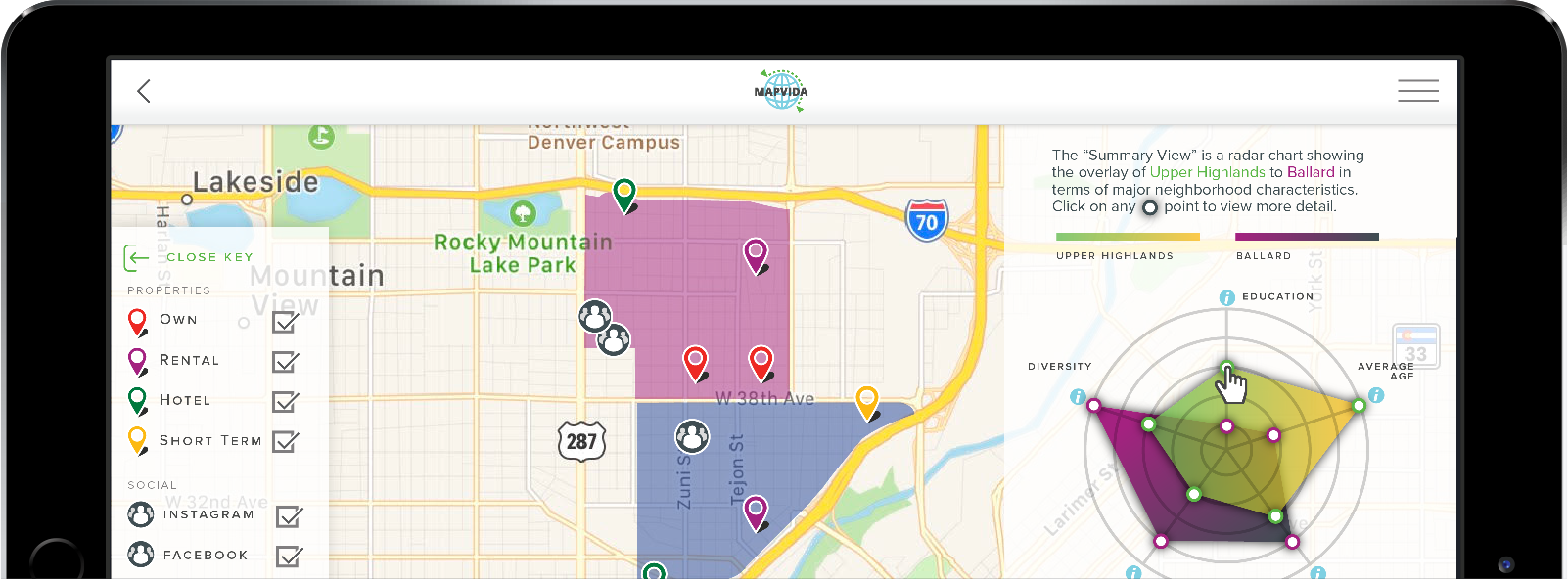Click the US 287 route shield

(581, 441)
